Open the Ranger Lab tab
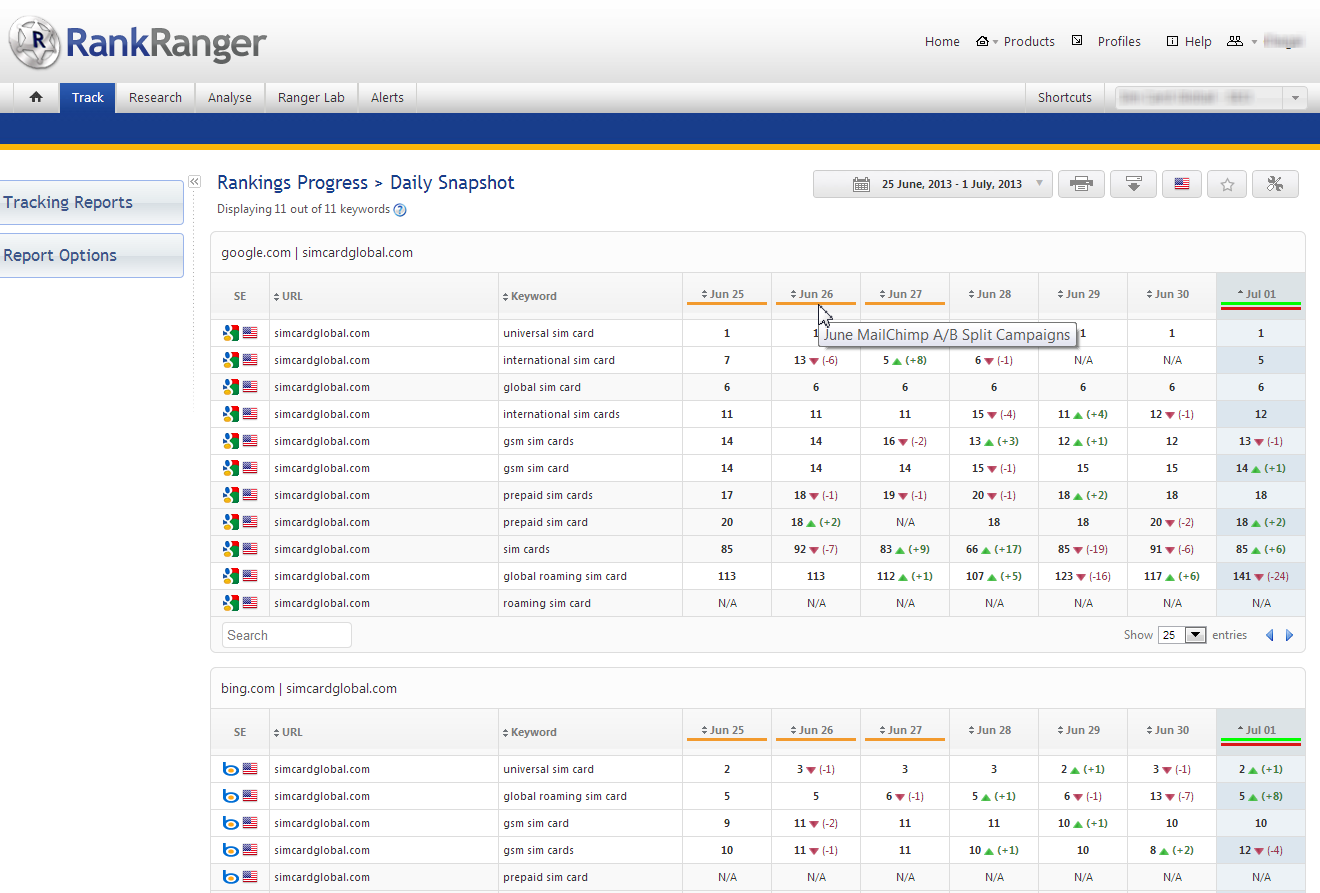 coord(311,97)
